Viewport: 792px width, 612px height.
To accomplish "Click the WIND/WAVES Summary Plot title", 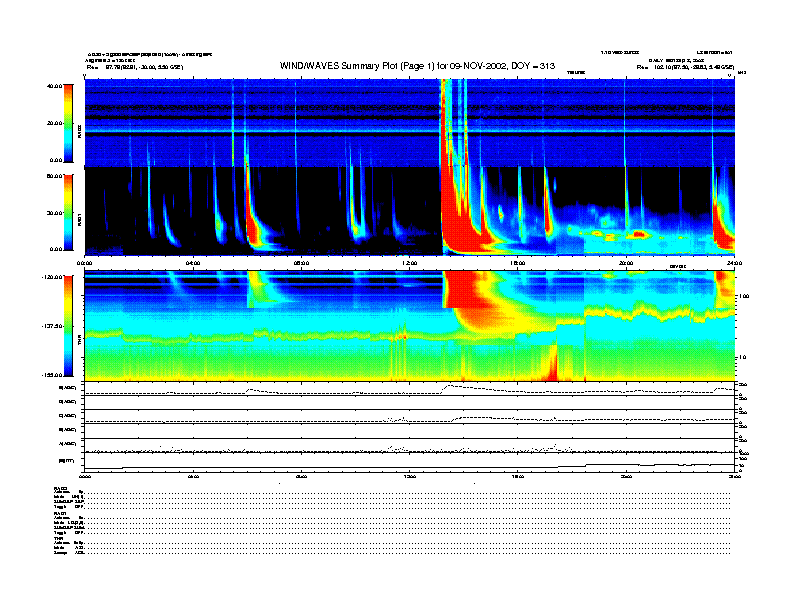I will click(417, 66).
